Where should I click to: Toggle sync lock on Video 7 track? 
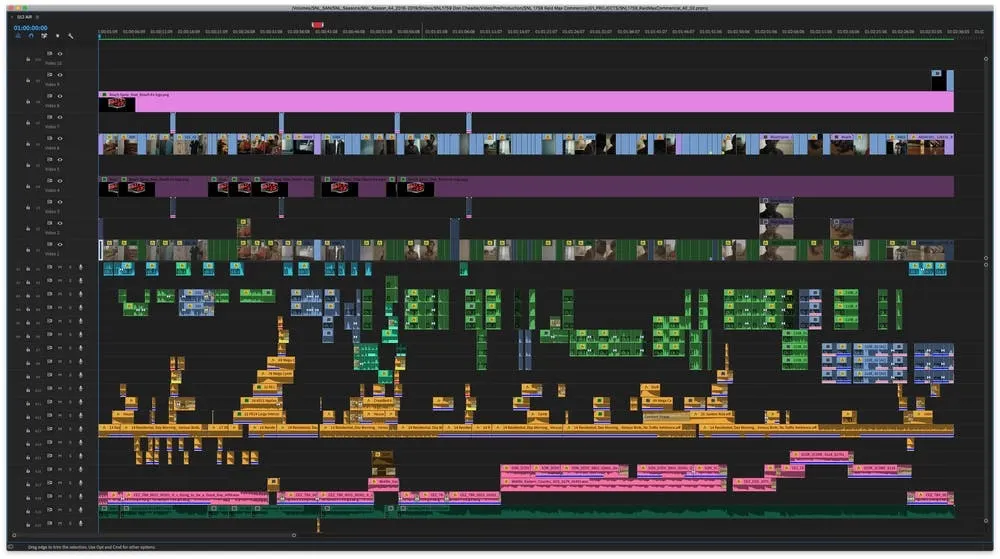coord(49,117)
